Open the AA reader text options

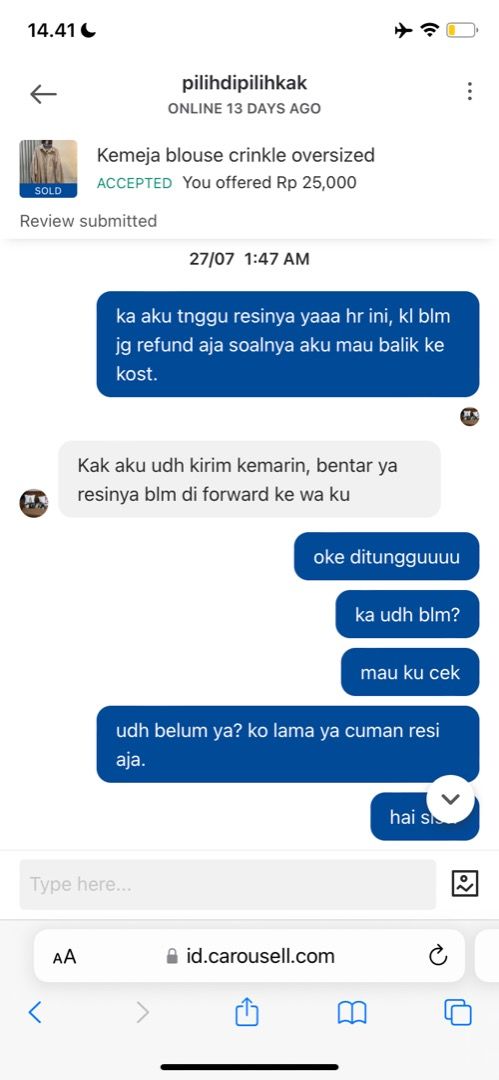pos(64,957)
